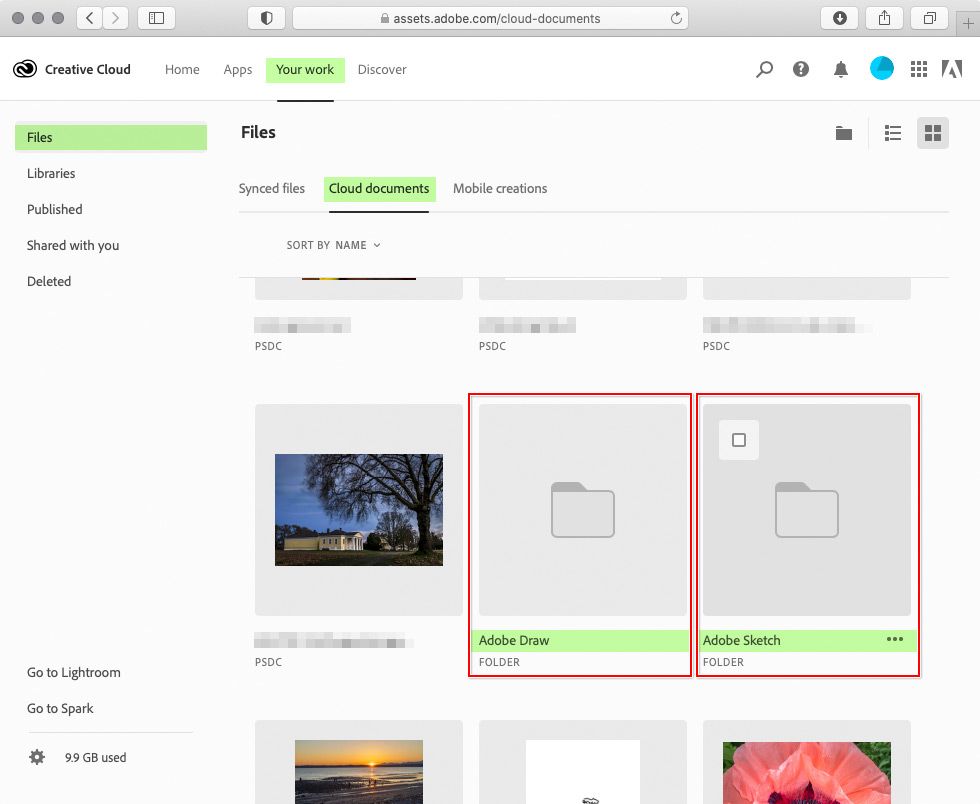Viewport: 980px width, 804px height.
Task: Select the Your work tab
Action: tap(305, 69)
